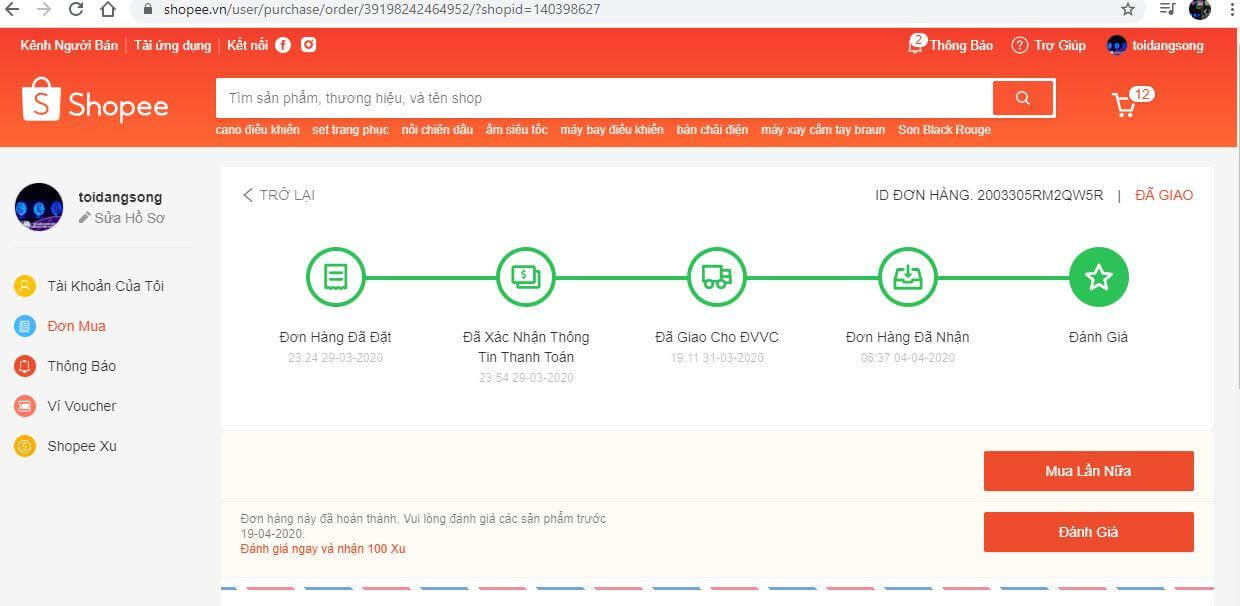Open Tài Khoản Của Tôi in sidebar
Screen dimensions: 1240x606
89,286
